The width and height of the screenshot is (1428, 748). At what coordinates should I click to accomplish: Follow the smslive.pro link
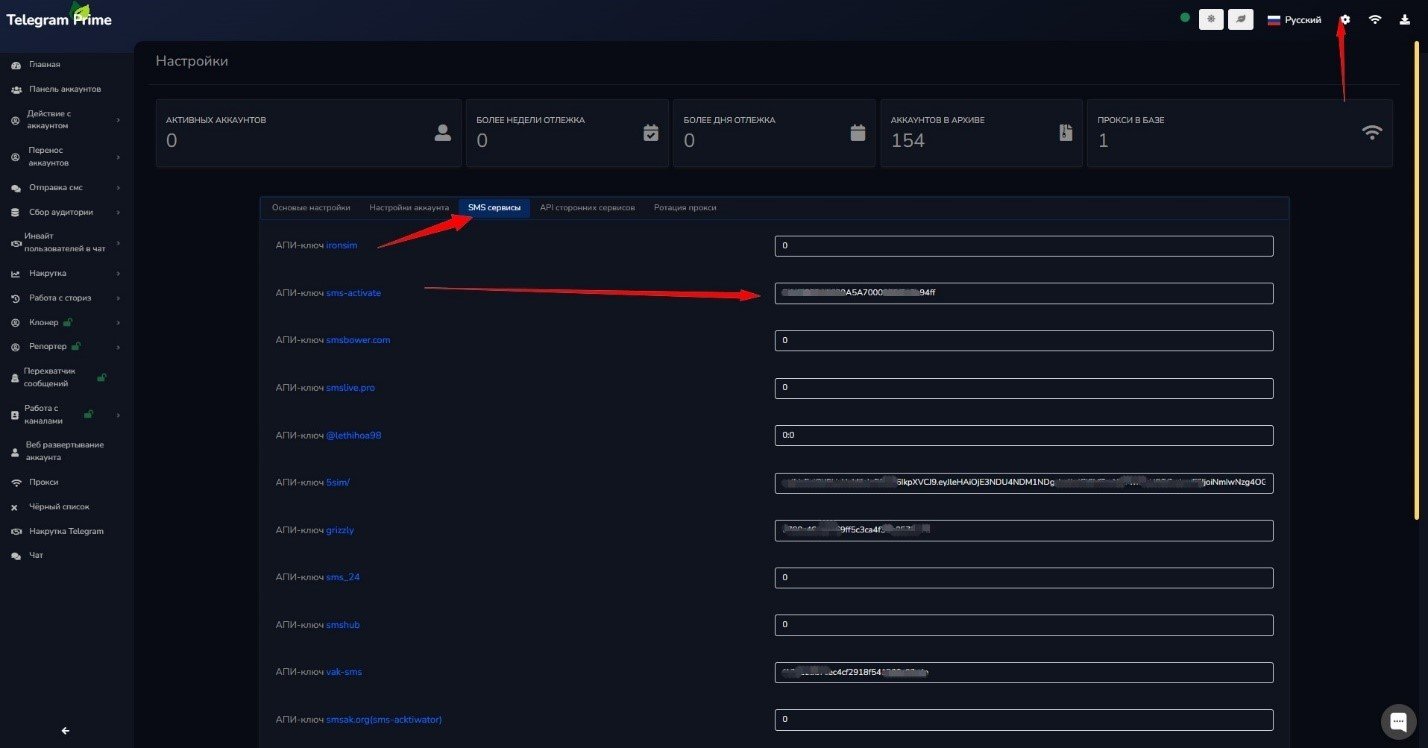tap(350, 387)
